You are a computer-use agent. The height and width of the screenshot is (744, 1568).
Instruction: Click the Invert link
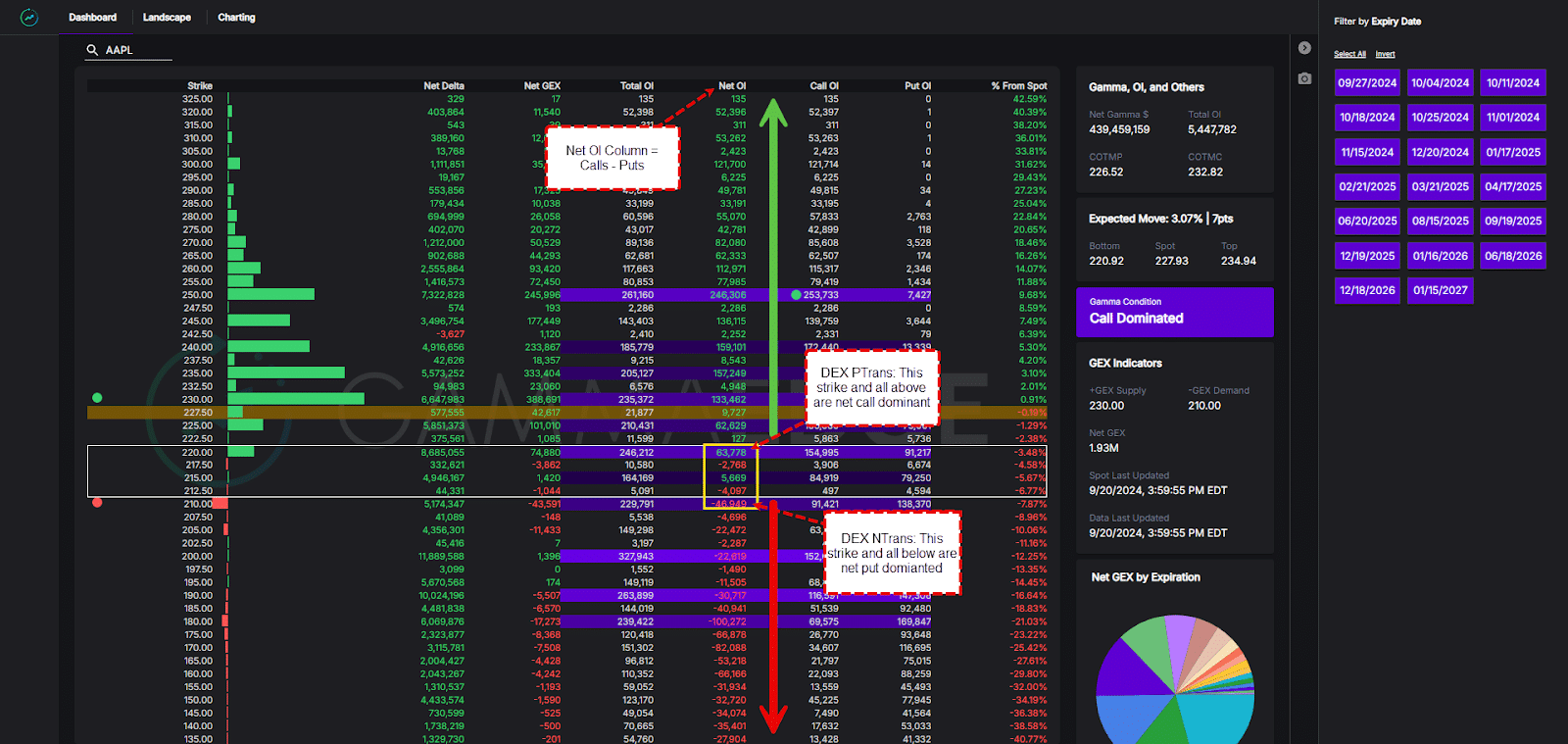pos(1385,54)
